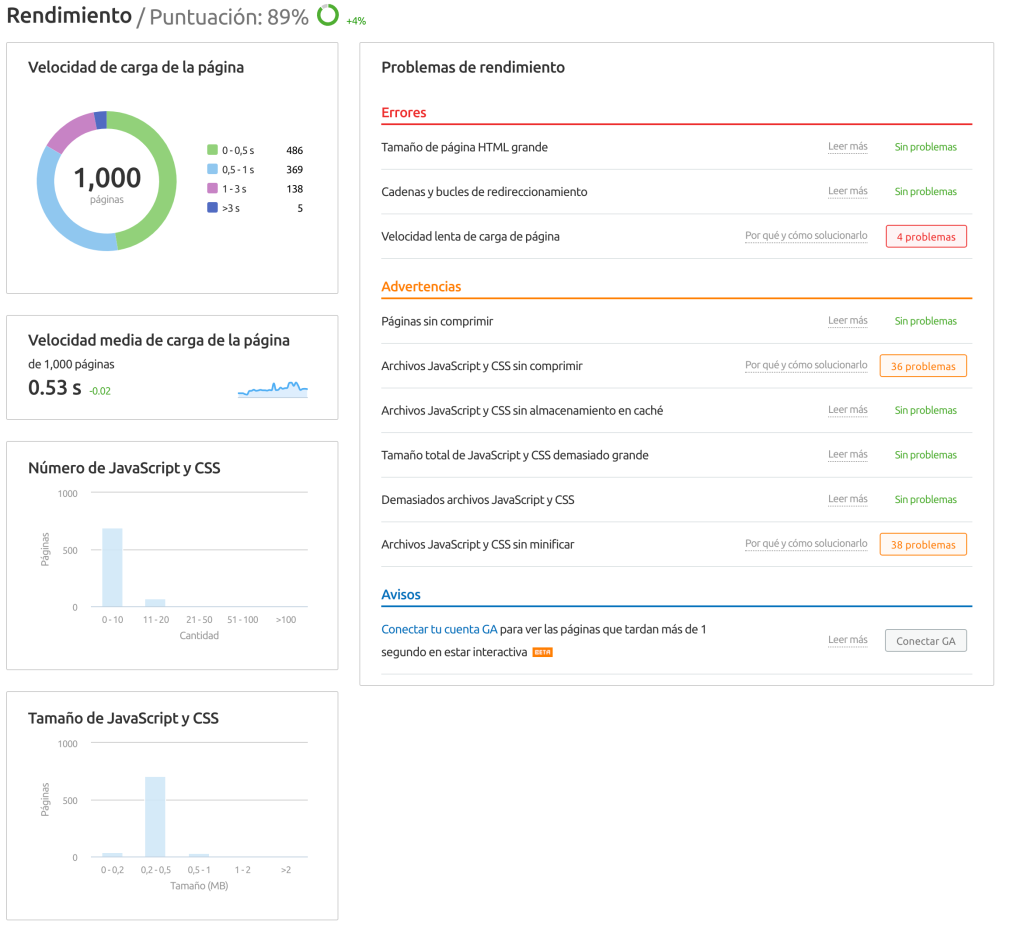Click the purple 1-3 s legend swatch
The width and height of the screenshot is (1010, 937).
click(x=212, y=189)
